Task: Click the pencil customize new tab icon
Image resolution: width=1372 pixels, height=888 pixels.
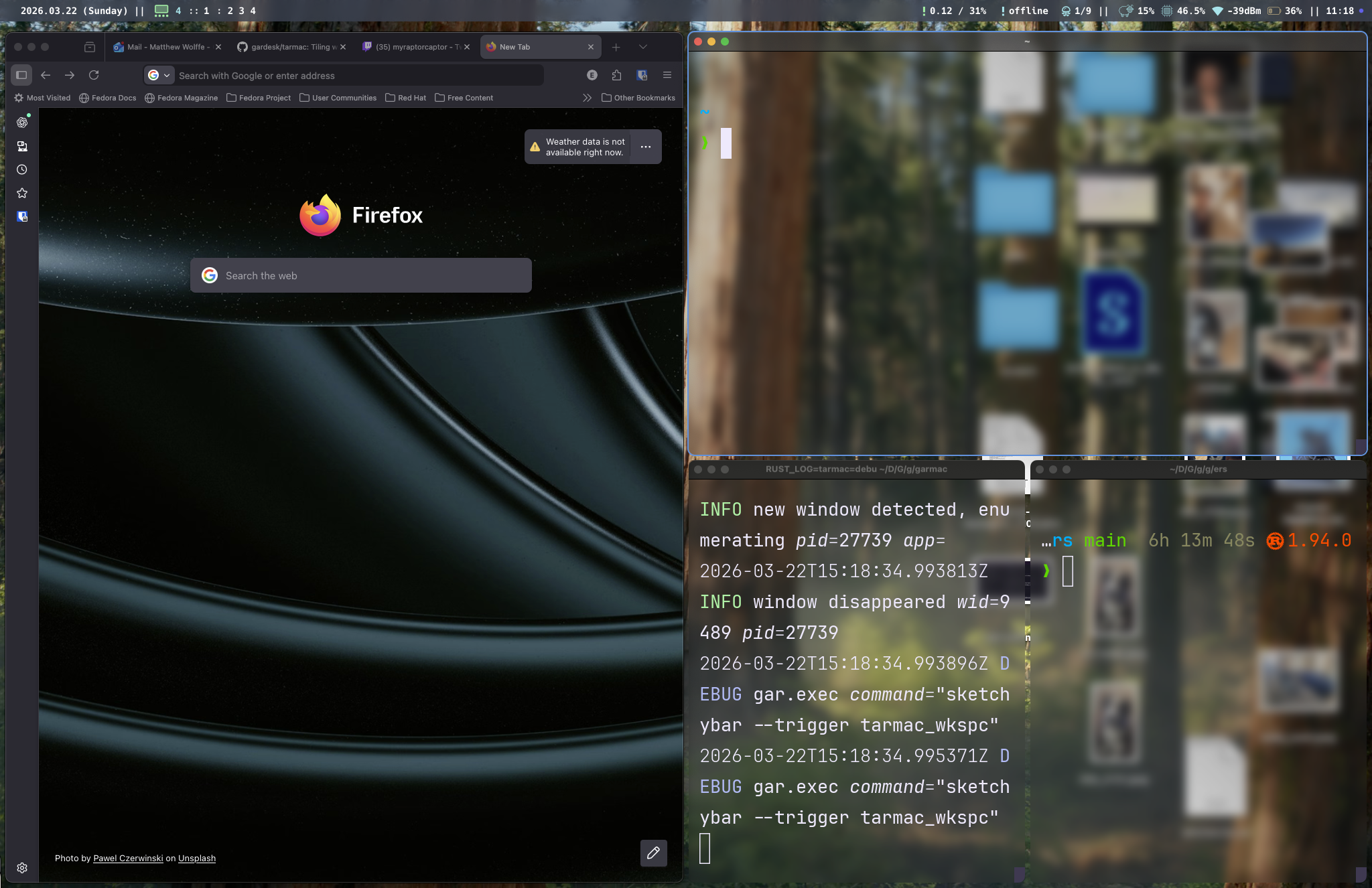Action: [x=653, y=853]
